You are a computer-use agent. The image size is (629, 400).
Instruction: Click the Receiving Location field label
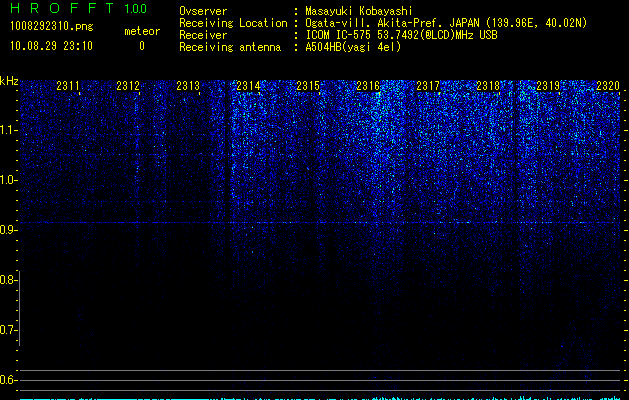[233, 23]
